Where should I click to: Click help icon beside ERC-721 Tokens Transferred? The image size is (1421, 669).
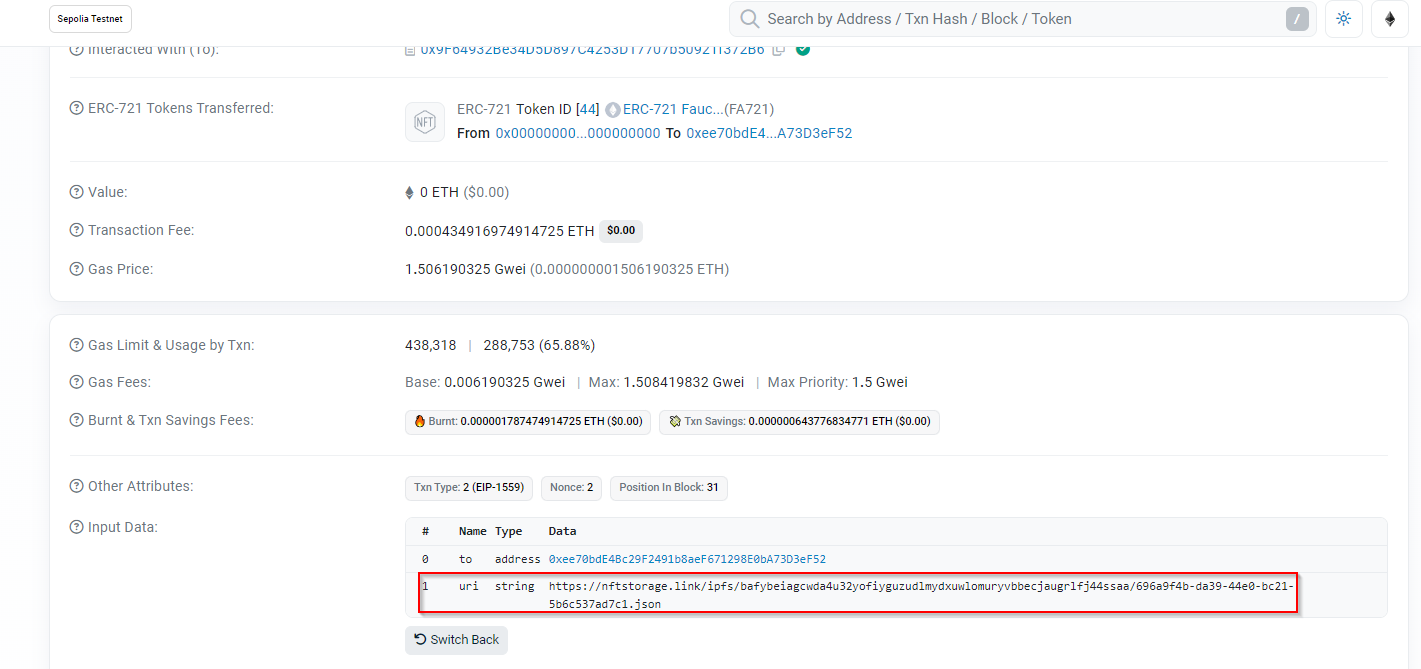coord(77,108)
